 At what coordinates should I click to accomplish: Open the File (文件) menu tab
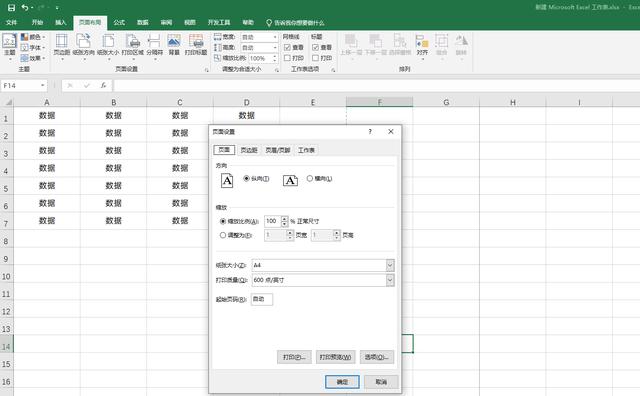point(11,22)
